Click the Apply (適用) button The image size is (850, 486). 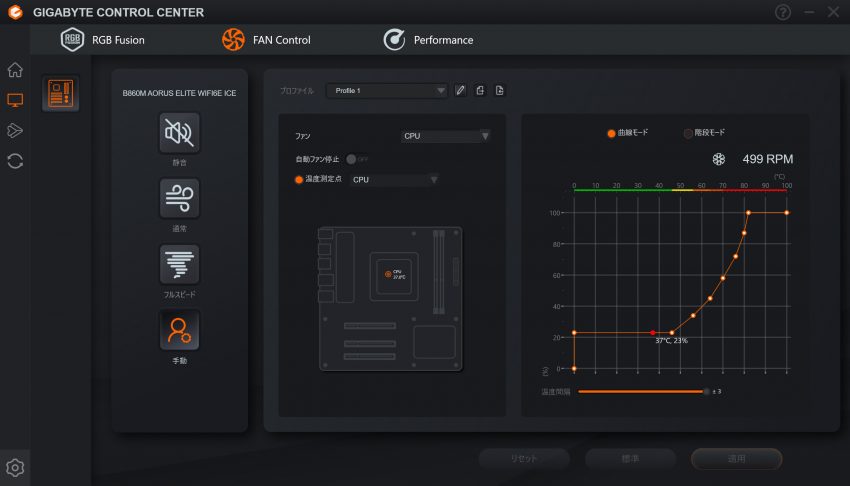click(736, 458)
